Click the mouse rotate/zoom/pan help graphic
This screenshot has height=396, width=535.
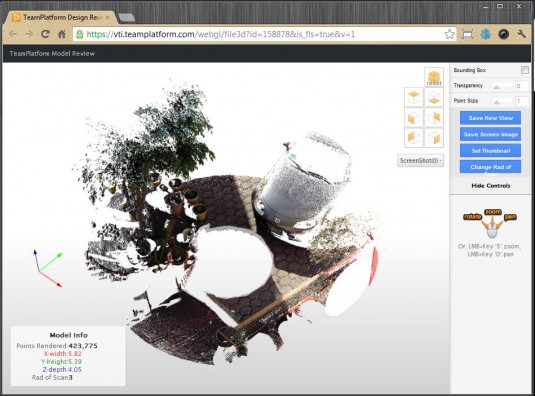(x=491, y=224)
